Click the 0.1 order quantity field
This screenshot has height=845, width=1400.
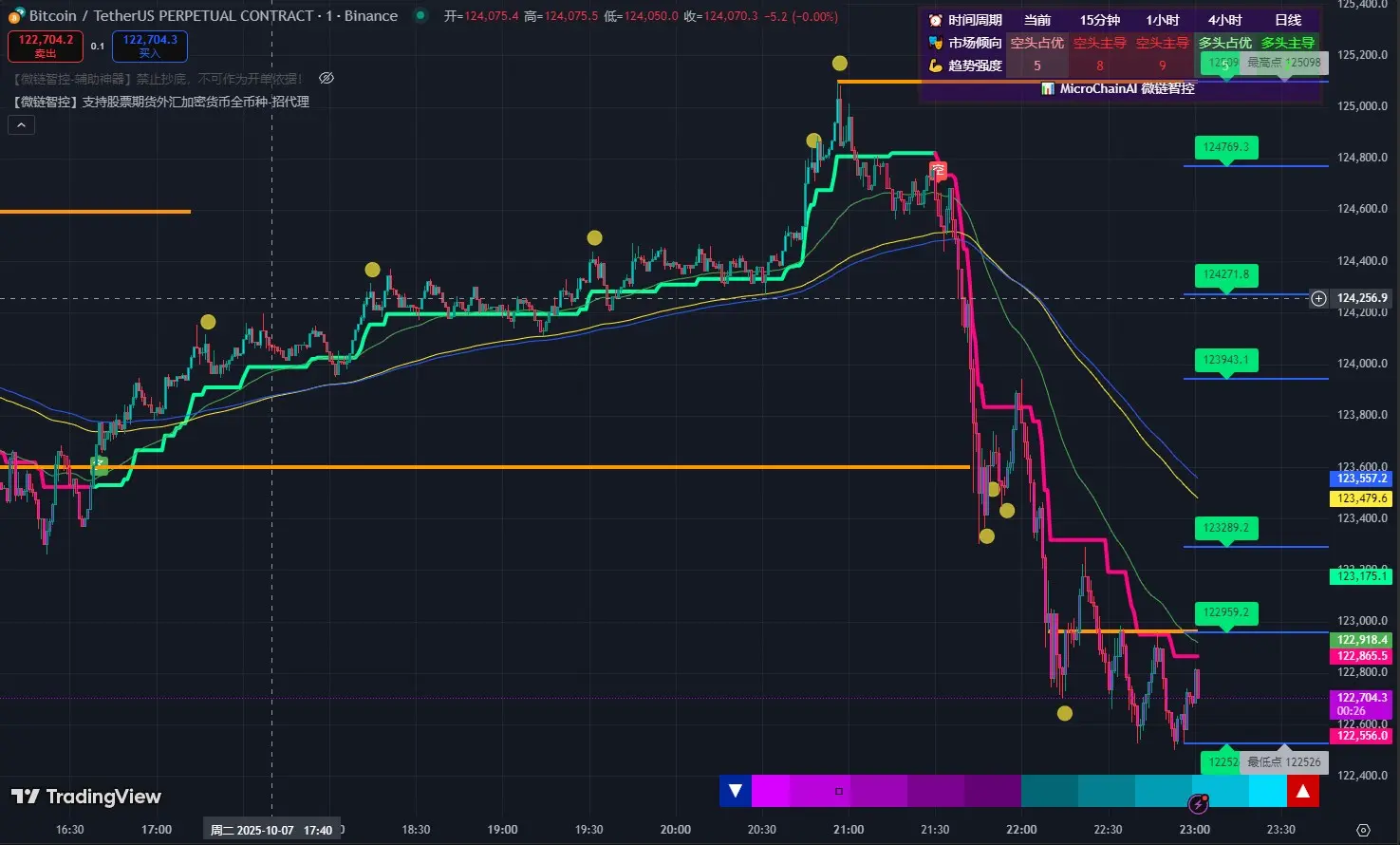click(x=98, y=46)
